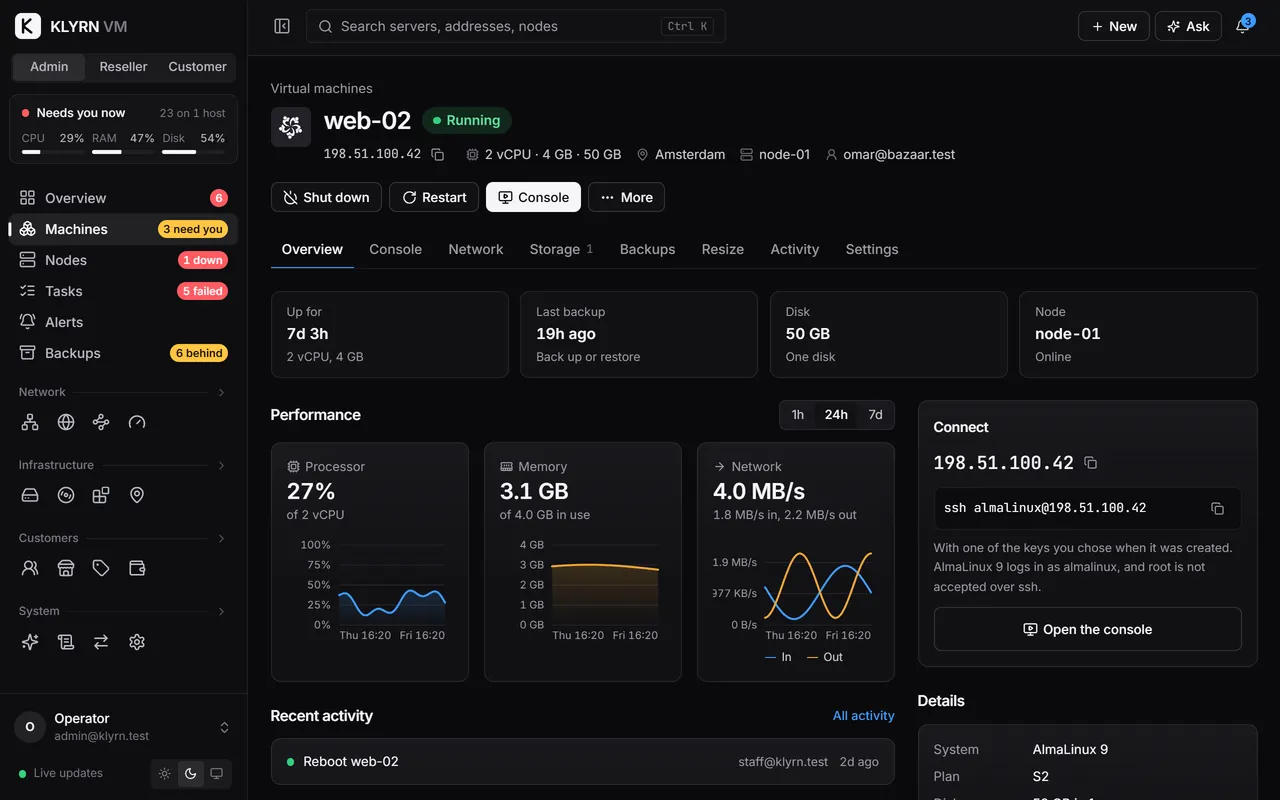Open the map pin icon under Infrastructure

[x=137, y=495]
